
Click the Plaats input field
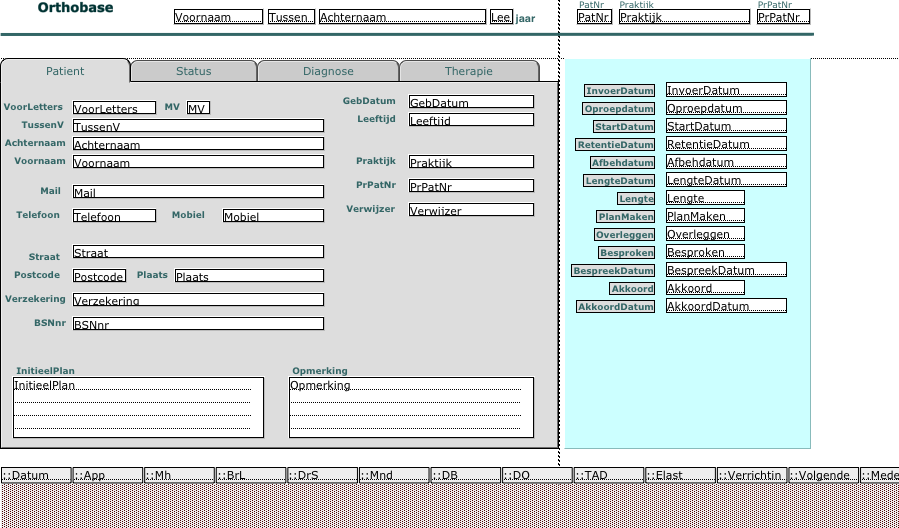tap(249, 276)
